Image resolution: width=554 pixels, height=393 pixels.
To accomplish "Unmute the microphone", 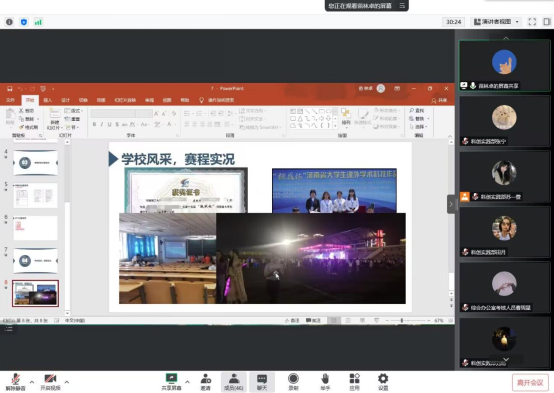I will 15,382.
